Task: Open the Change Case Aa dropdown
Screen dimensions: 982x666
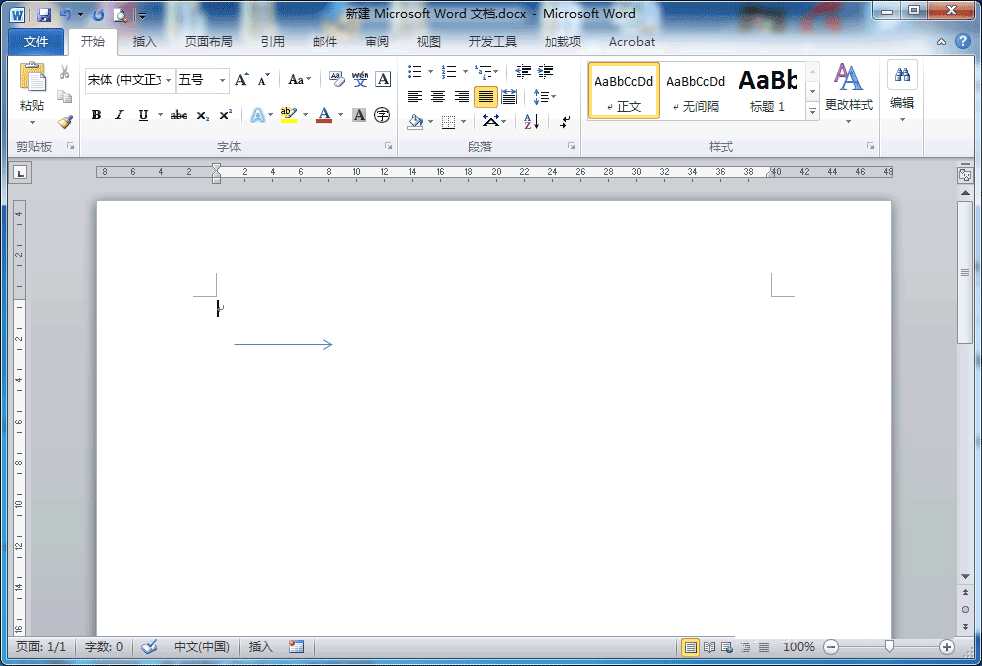Action: (300, 80)
